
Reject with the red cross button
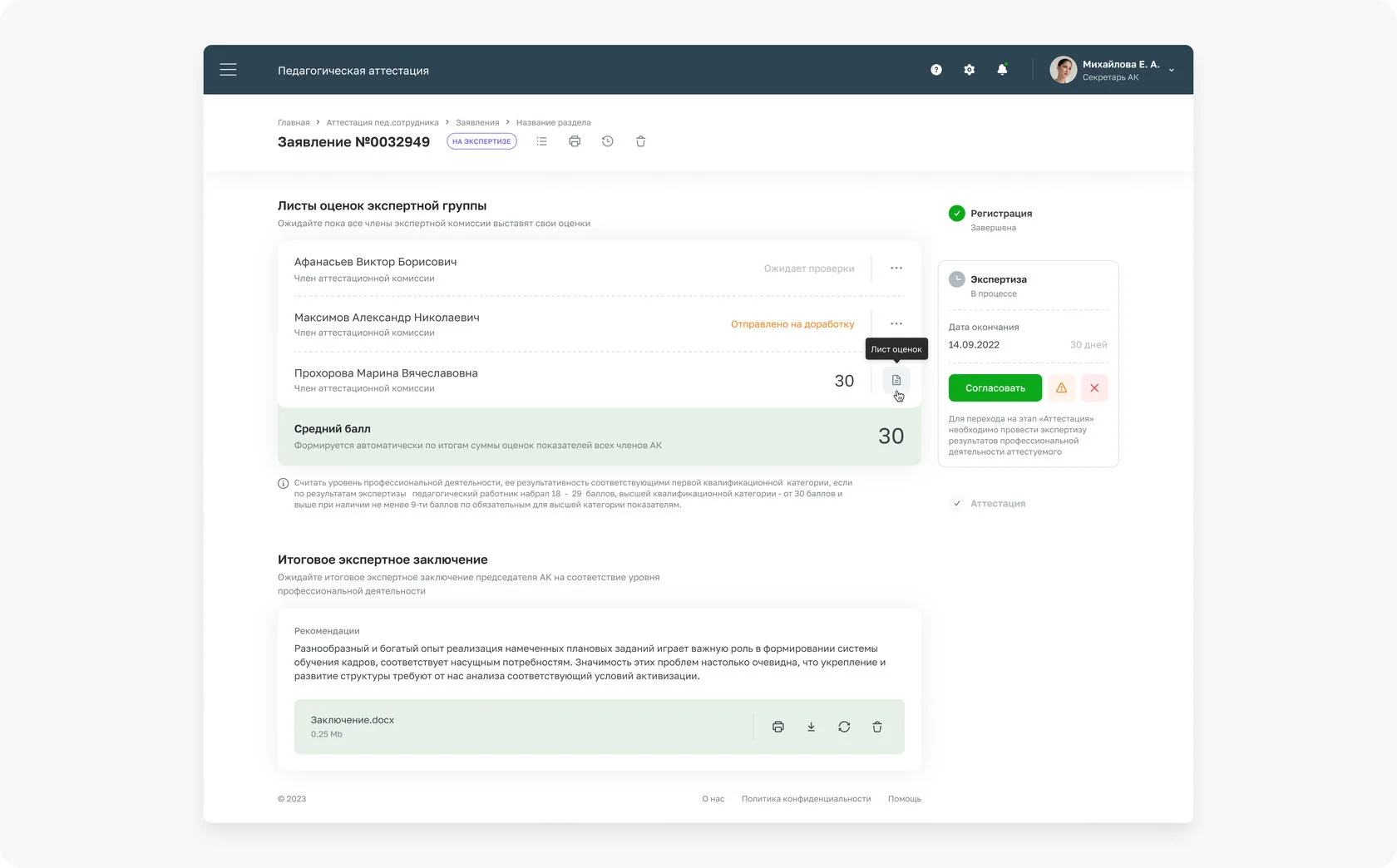point(1094,388)
